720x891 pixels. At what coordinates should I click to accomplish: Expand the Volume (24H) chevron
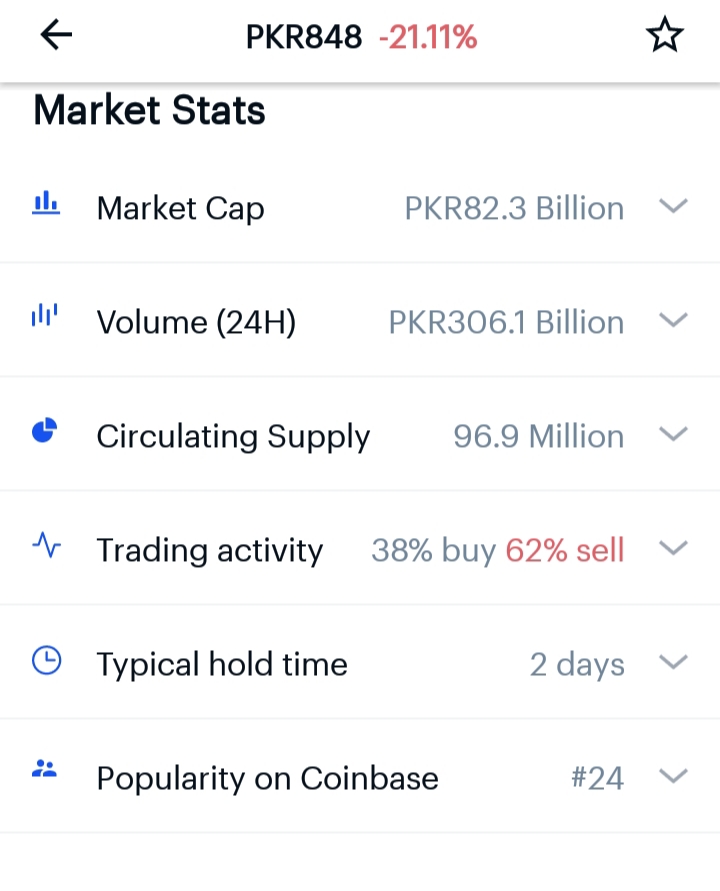674,321
